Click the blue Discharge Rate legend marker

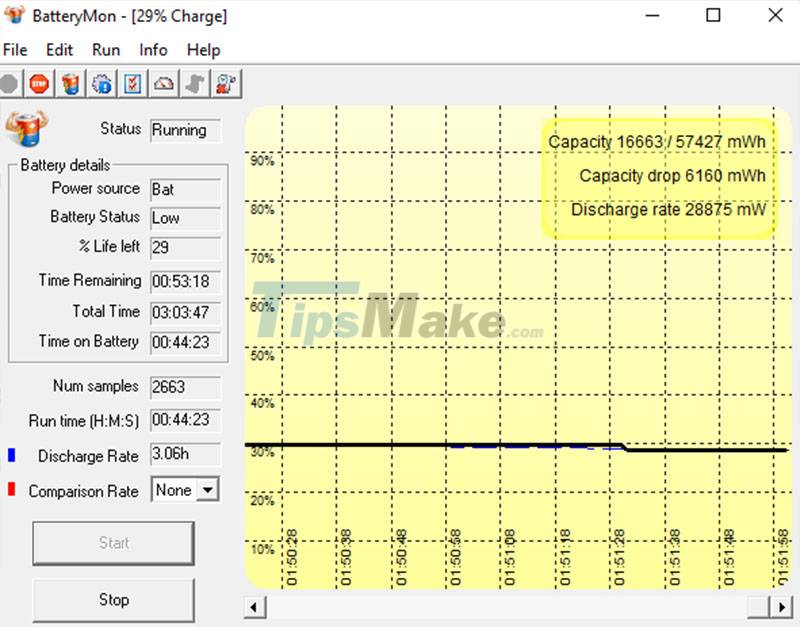click(x=11, y=456)
